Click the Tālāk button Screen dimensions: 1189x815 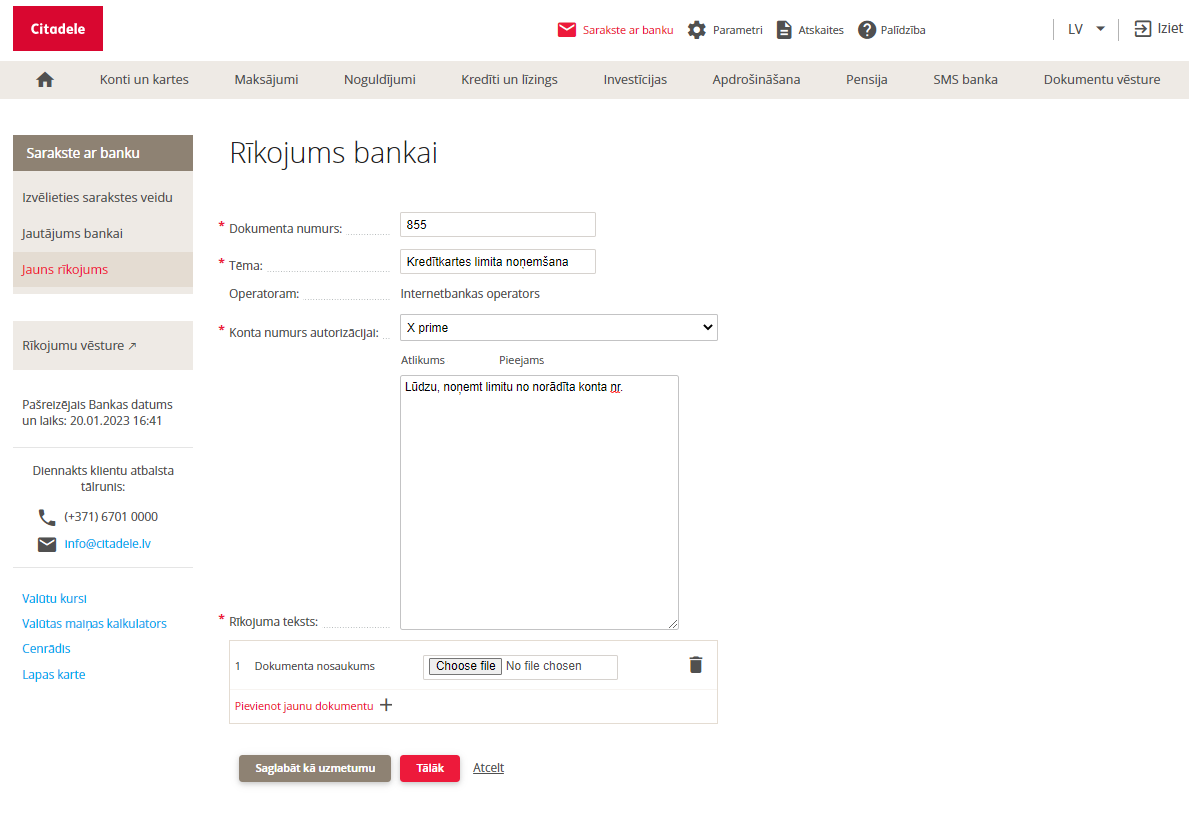pos(430,768)
